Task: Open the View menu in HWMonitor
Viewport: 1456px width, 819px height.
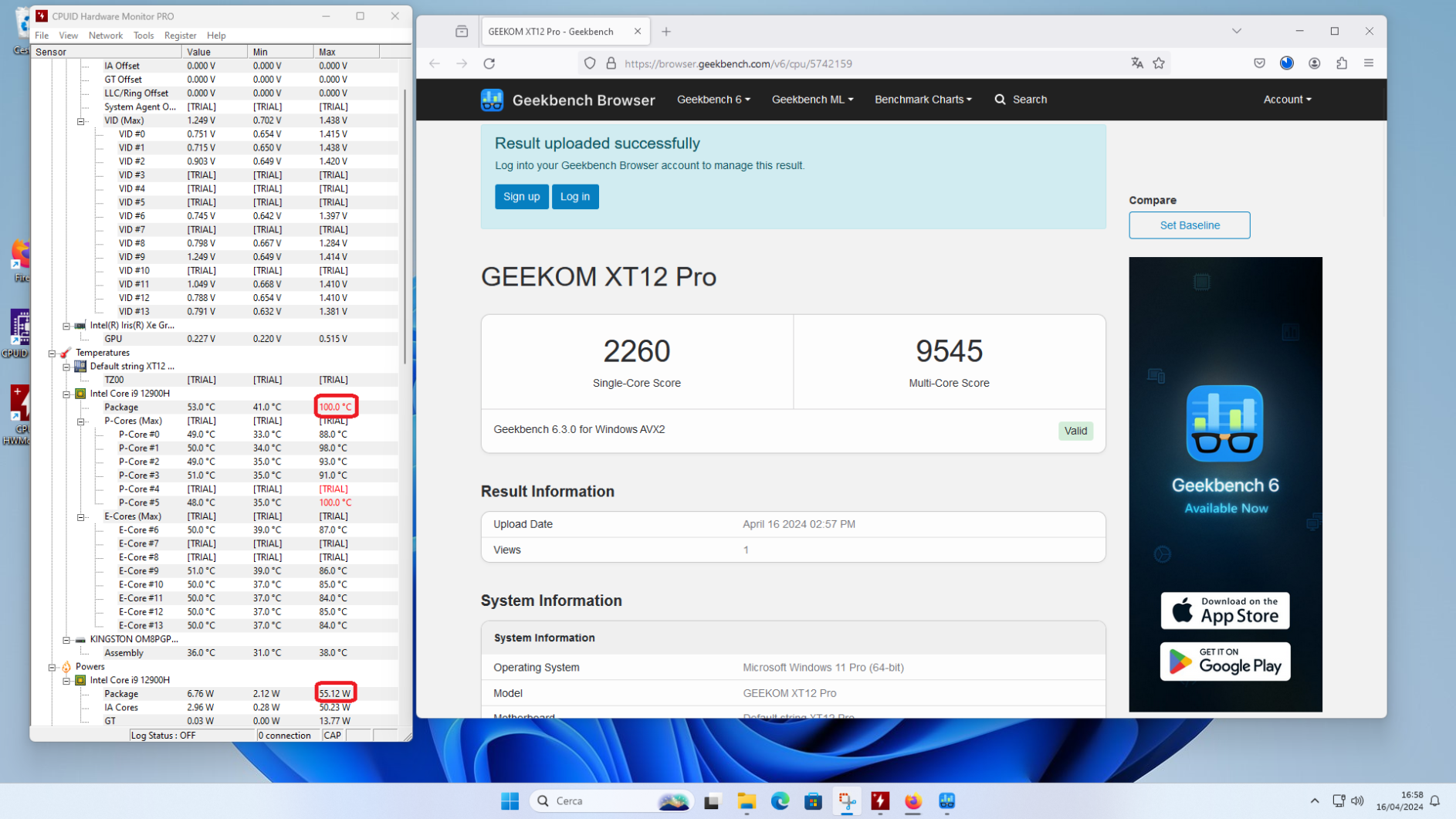Action: pos(68,36)
